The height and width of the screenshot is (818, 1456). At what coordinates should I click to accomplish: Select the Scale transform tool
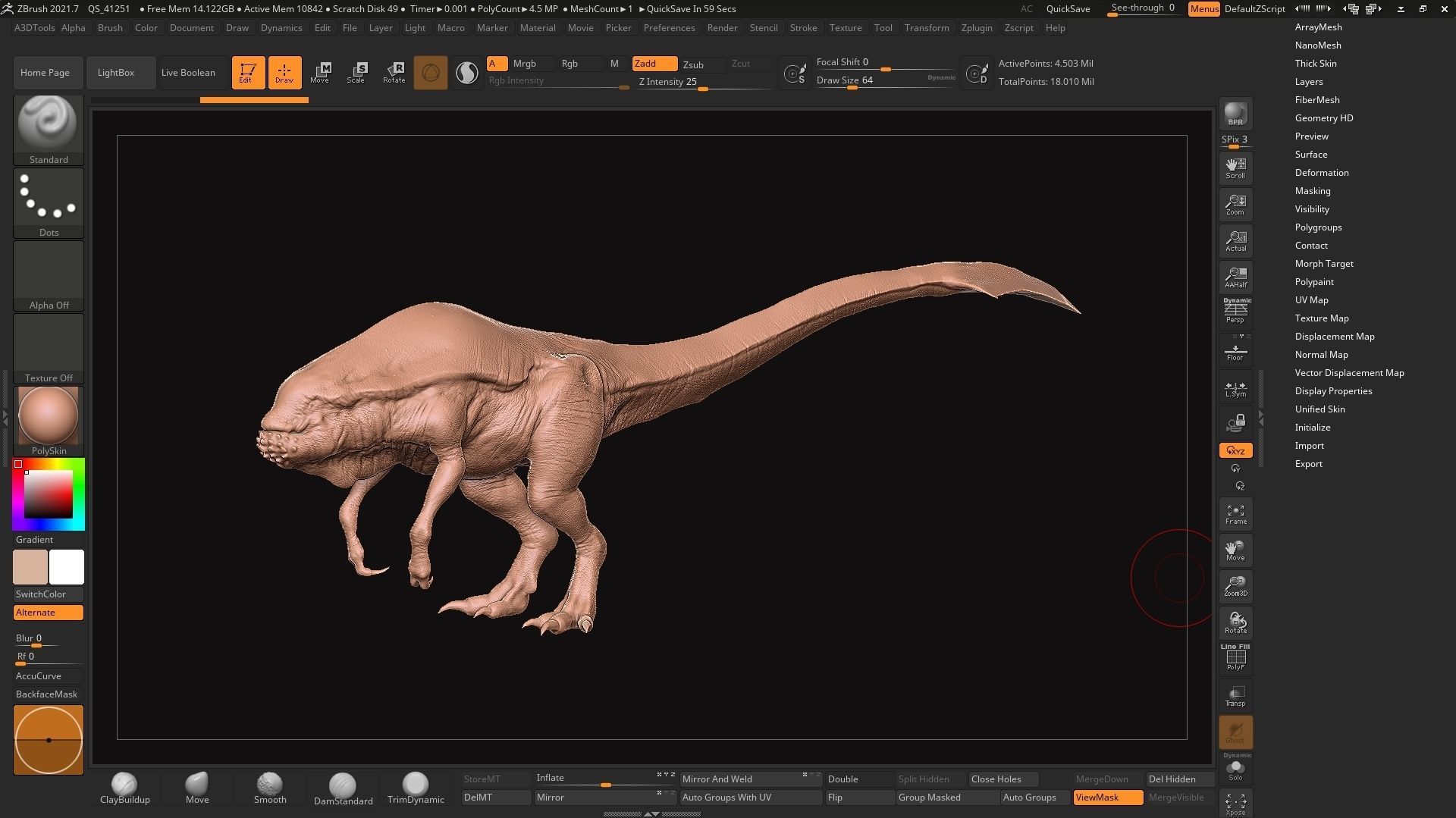356,72
